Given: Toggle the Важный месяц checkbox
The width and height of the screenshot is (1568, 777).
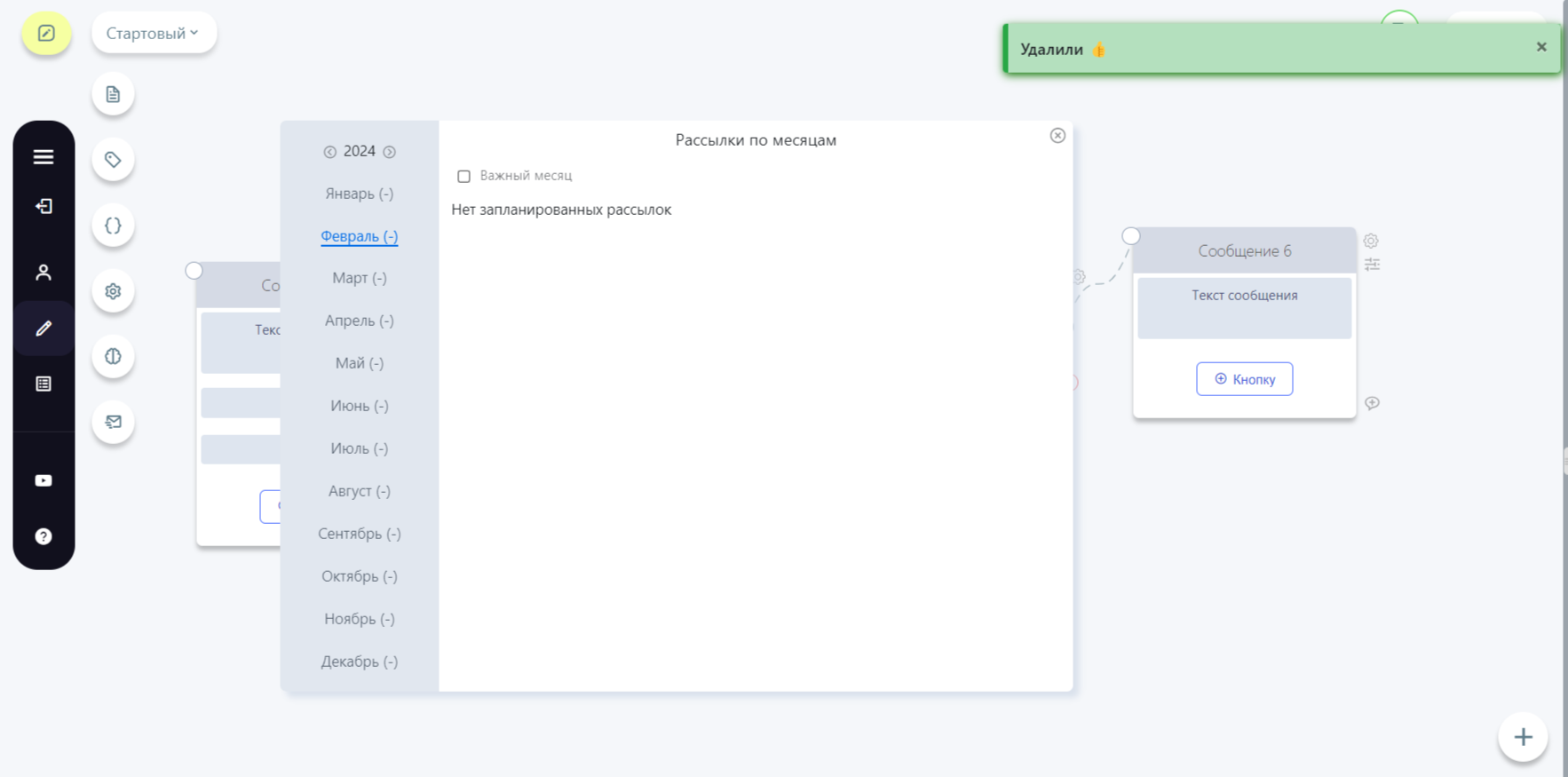Looking at the screenshot, I should pyautogui.click(x=463, y=176).
